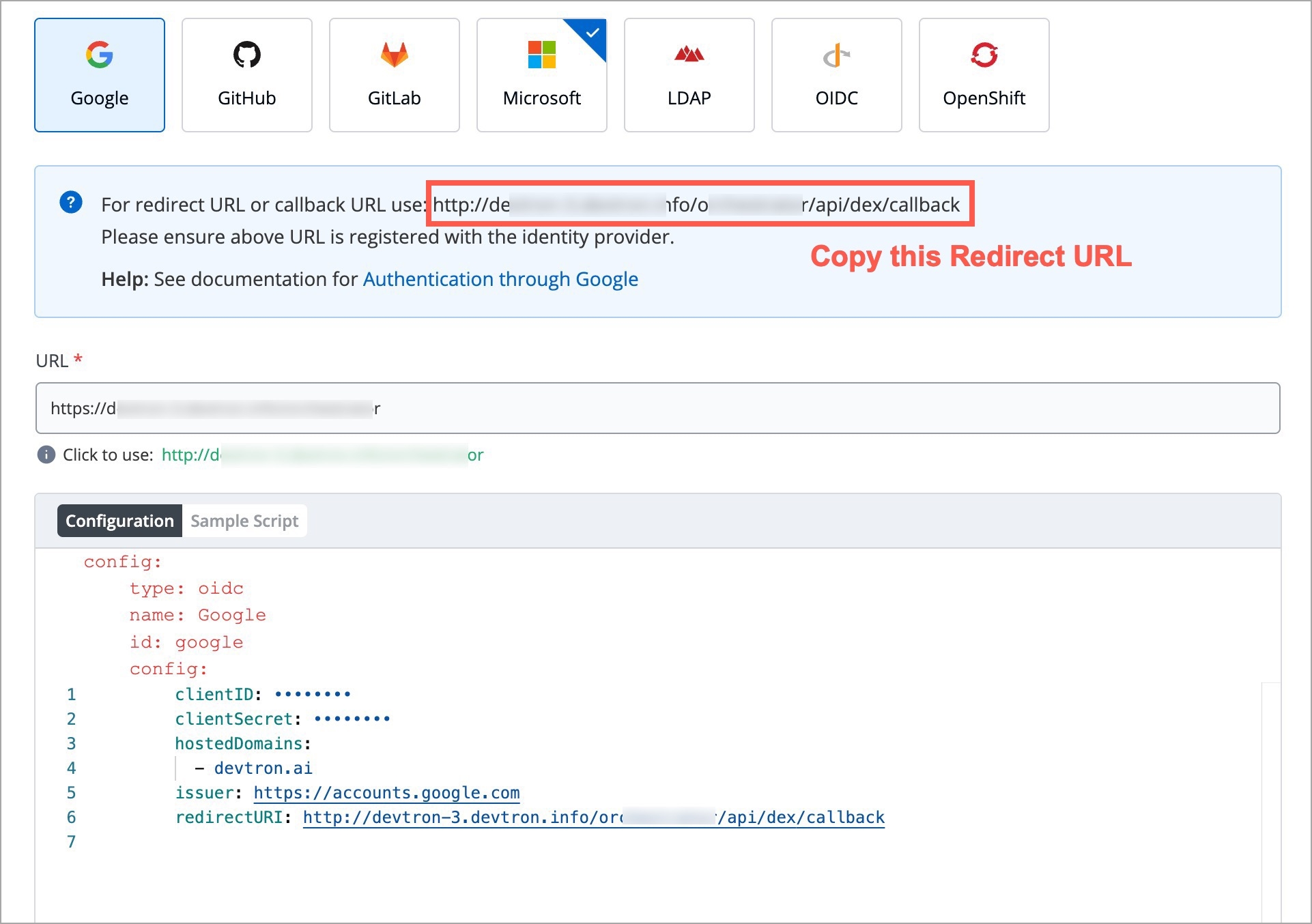The image size is (1312, 924).
Task: Select the Microsoft four-square logo
Action: click(x=541, y=55)
